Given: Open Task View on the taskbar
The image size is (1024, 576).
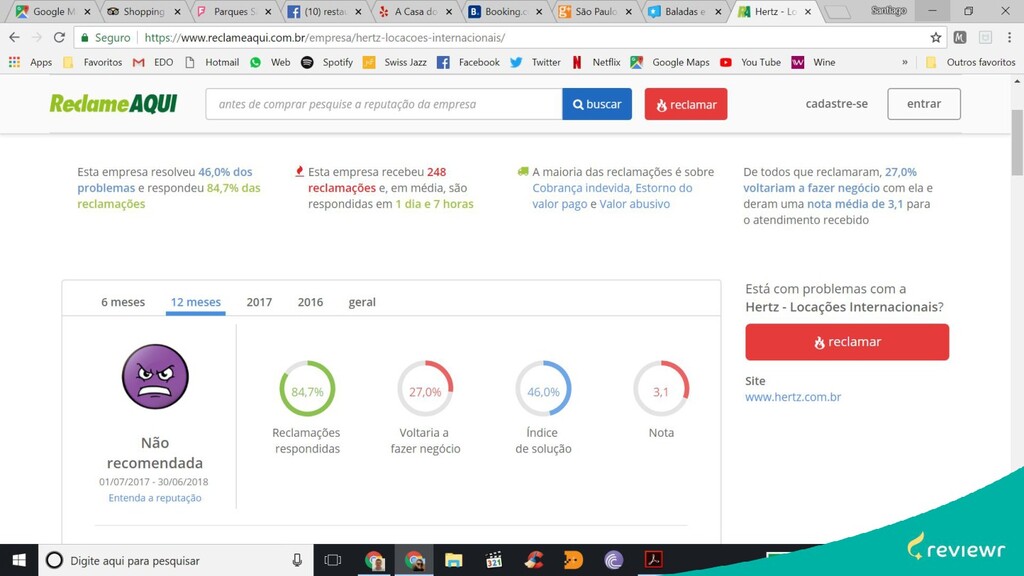Looking at the screenshot, I should (x=333, y=560).
